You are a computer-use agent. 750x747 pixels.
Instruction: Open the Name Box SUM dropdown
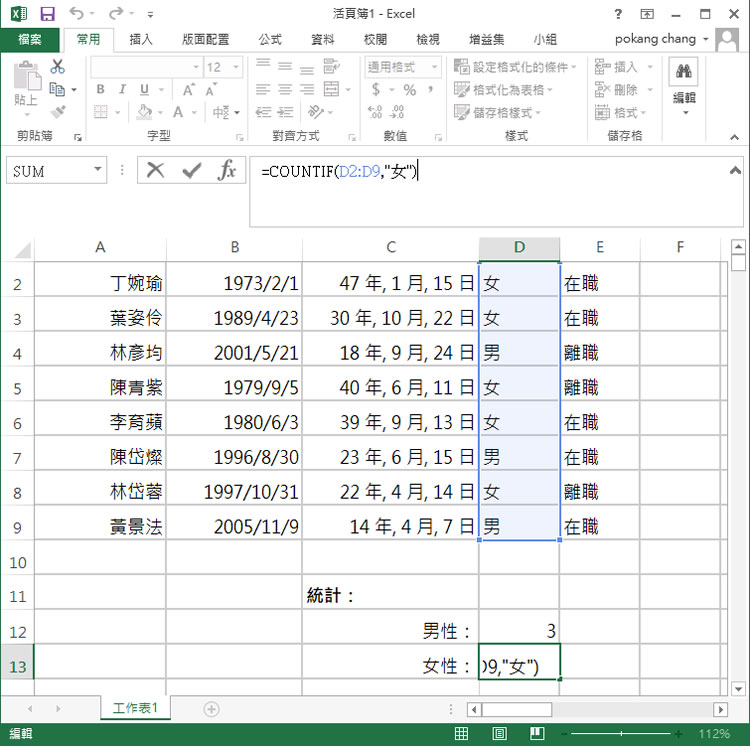pyautogui.click(x=98, y=169)
